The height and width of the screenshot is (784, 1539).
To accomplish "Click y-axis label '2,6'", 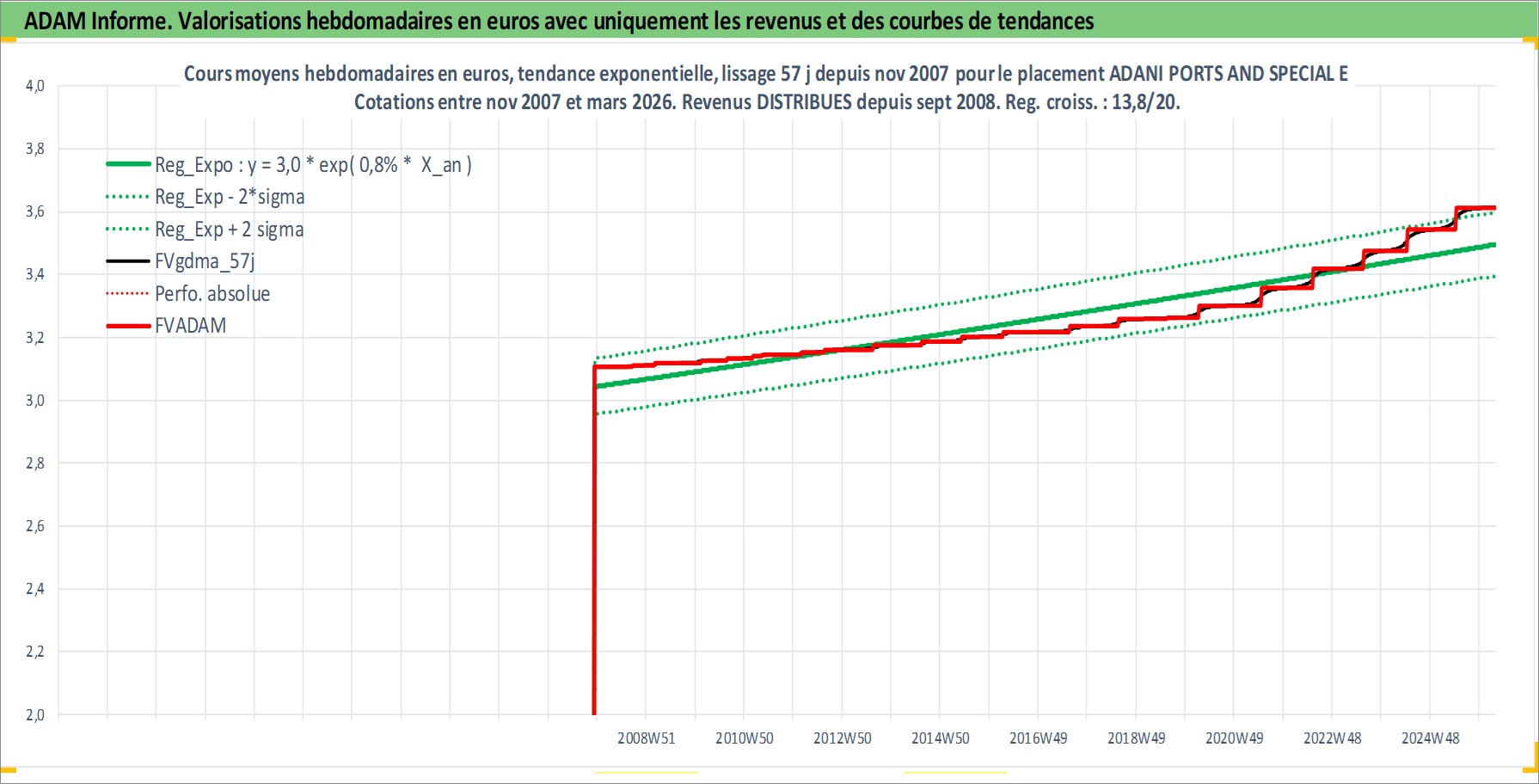I will coord(35,526).
